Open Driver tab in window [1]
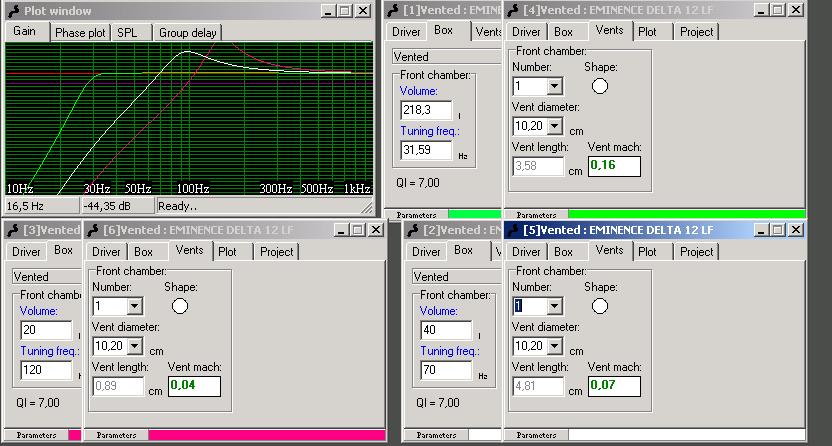The height and width of the screenshot is (446, 832). pos(406,32)
